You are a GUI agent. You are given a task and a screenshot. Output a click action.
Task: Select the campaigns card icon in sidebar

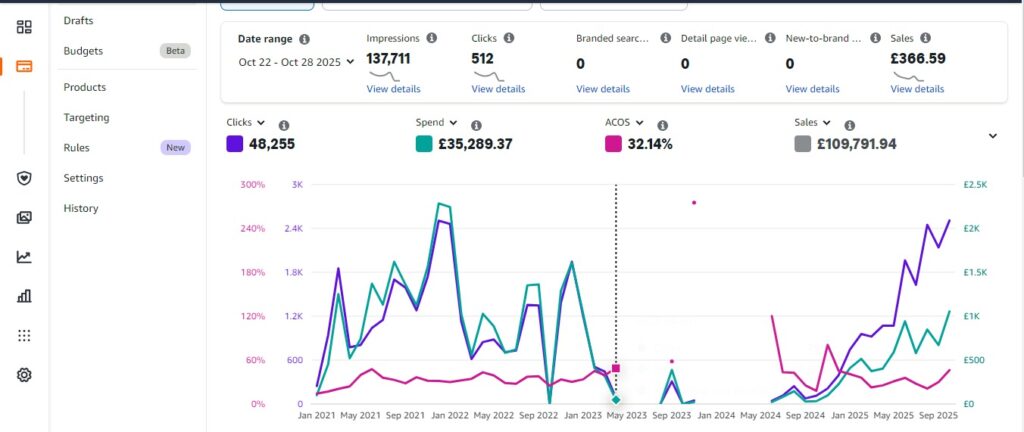24,67
